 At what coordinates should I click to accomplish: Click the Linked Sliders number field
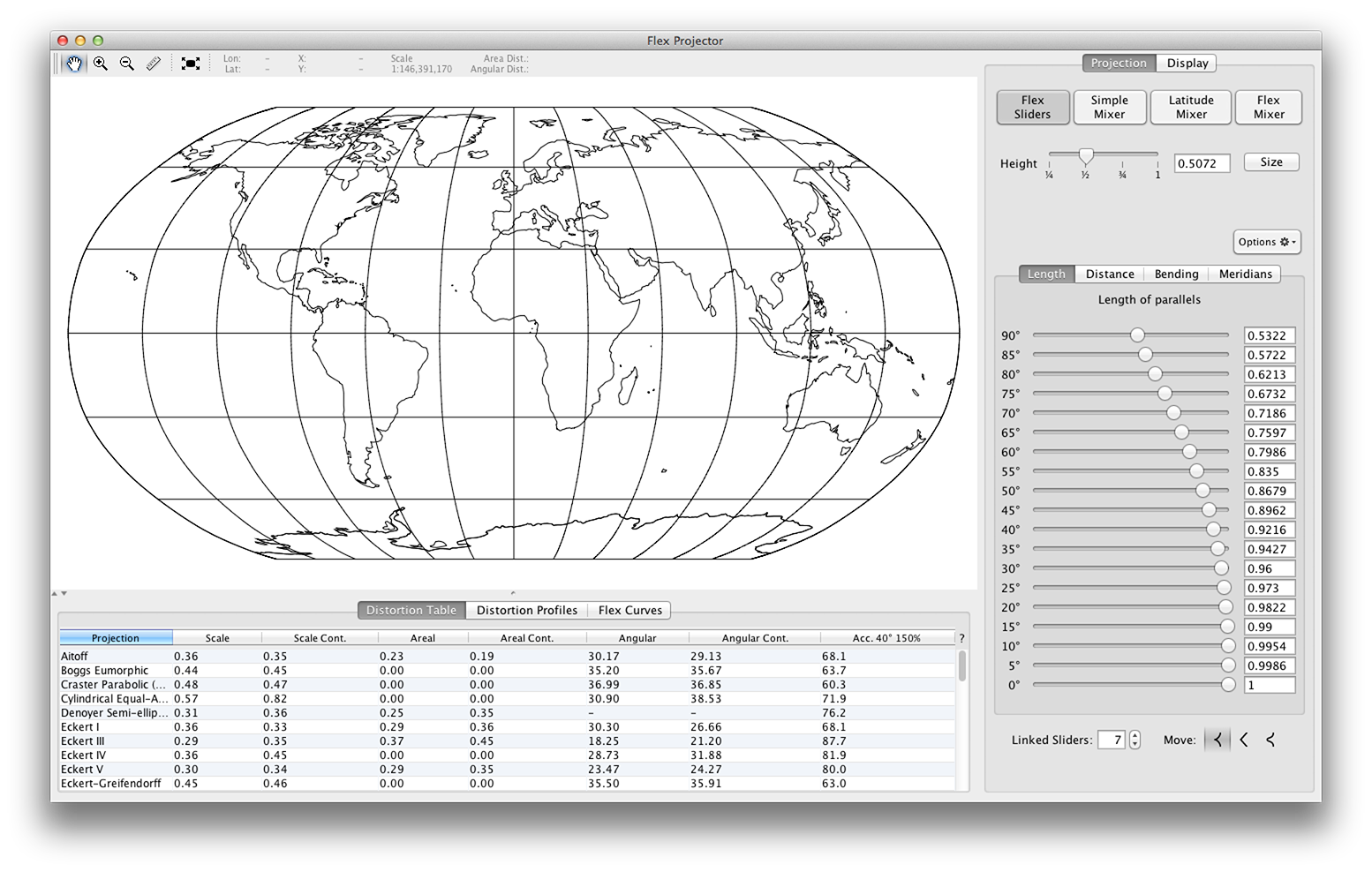(1112, 740)
